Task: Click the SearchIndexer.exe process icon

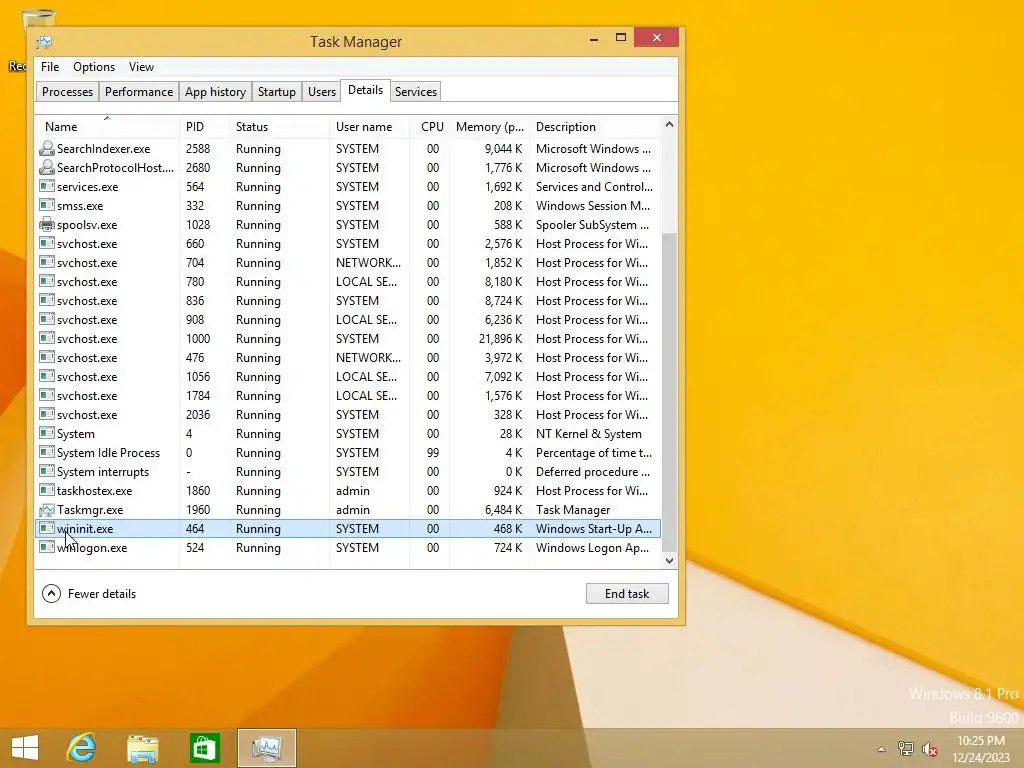Action: [46, 148]
